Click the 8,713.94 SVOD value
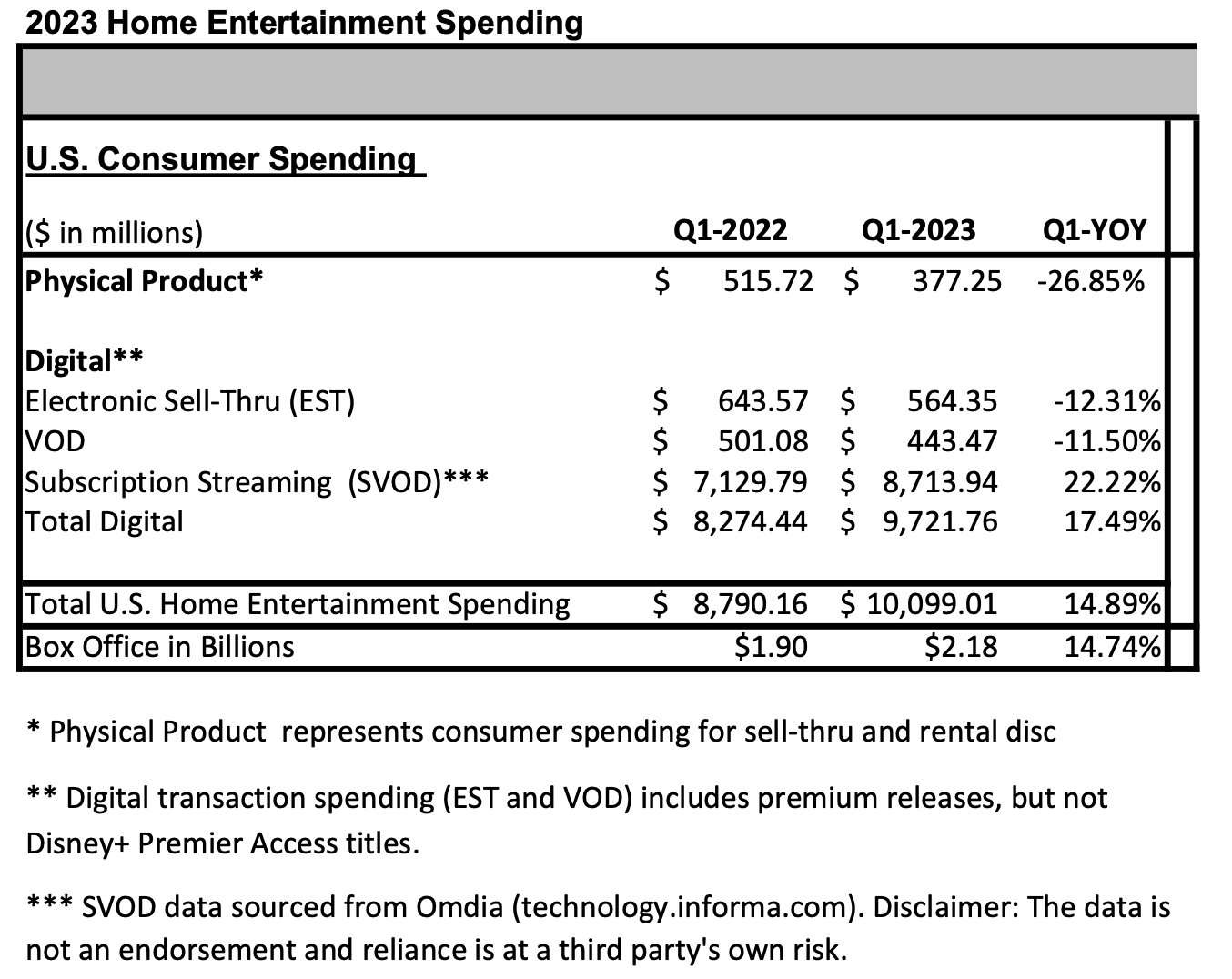 click(940, 481)
